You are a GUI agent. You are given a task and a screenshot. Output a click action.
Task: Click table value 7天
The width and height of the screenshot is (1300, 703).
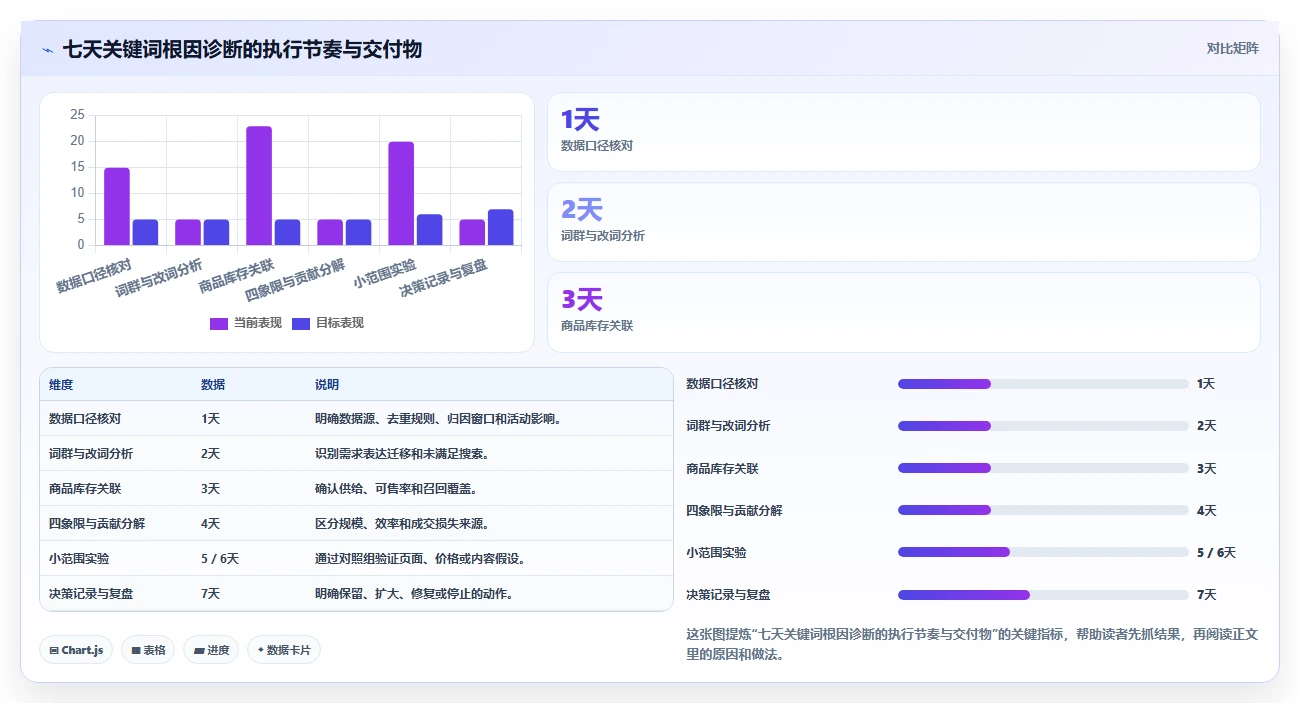point(210,594)
